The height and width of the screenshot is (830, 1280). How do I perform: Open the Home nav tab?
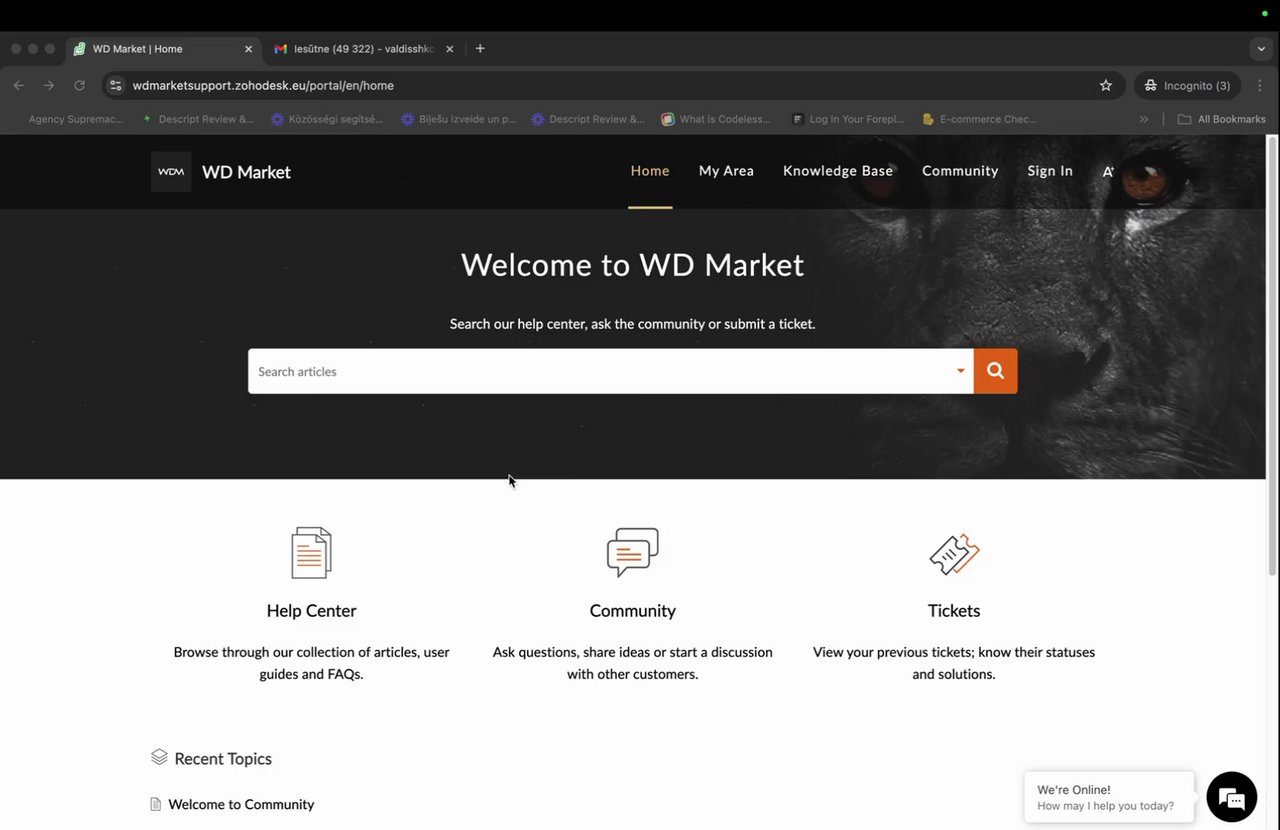(x=650, y=171)
